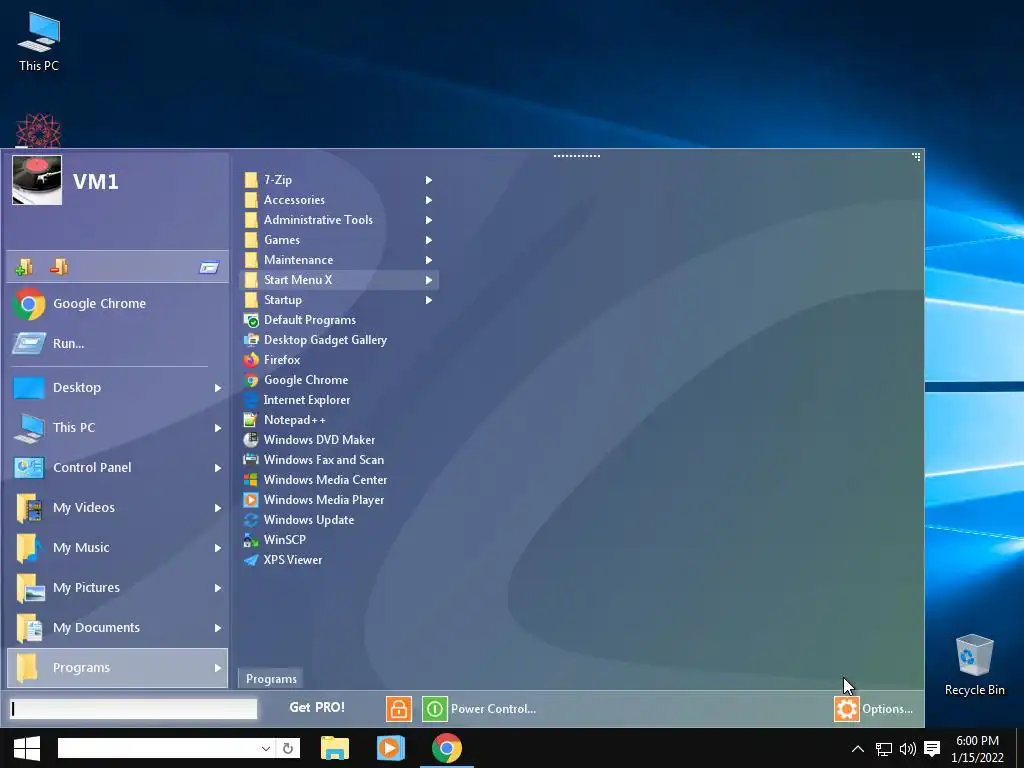Select the Programs menu entry
This screenshot has height=768, width=1024.
tap(118, 667)
